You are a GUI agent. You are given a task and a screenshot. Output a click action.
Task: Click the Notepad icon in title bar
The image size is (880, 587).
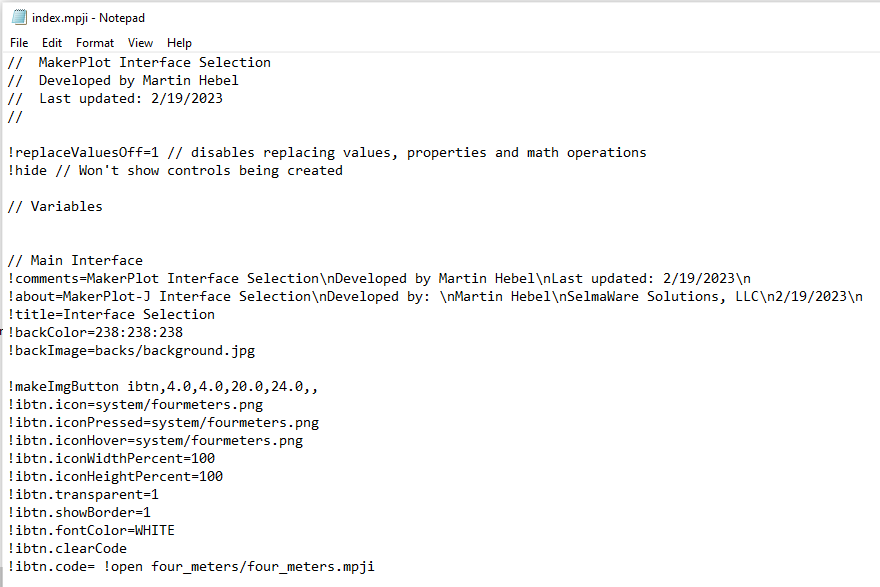(19, 17)
